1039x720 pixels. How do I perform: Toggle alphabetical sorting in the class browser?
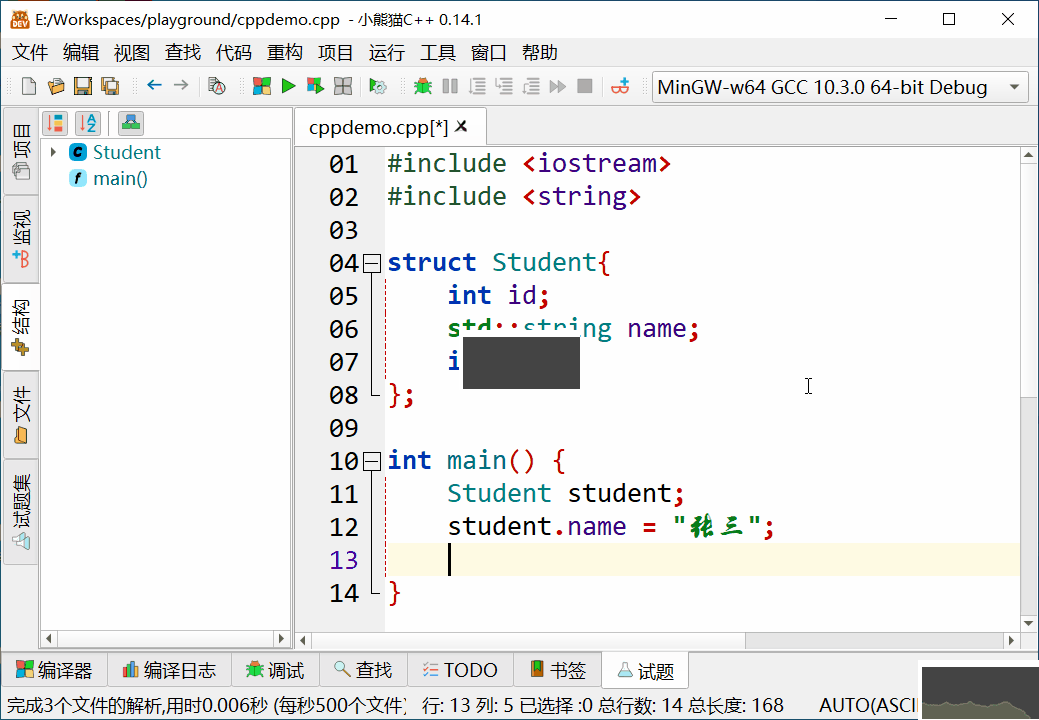88,122
